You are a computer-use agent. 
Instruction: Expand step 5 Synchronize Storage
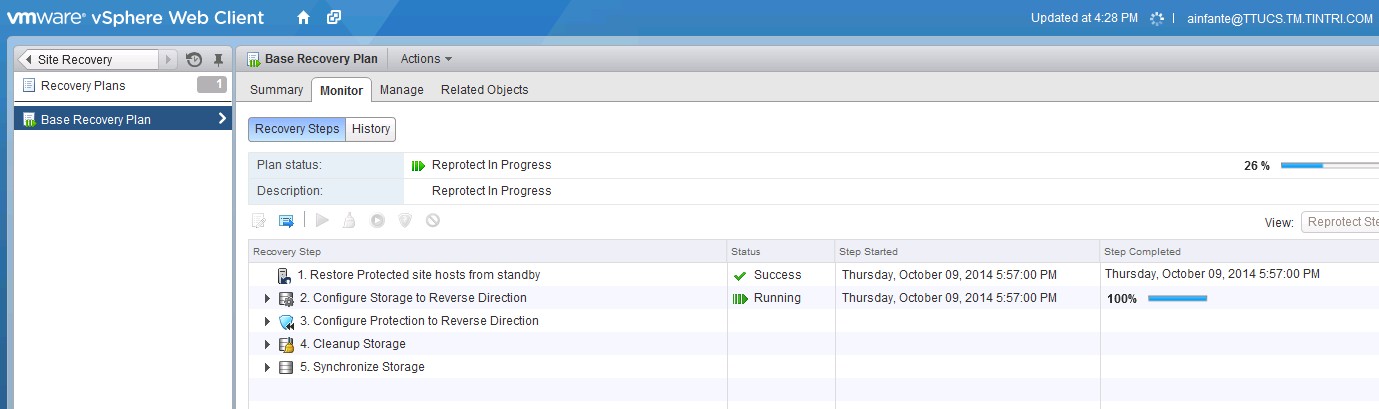tap(267, 367)
